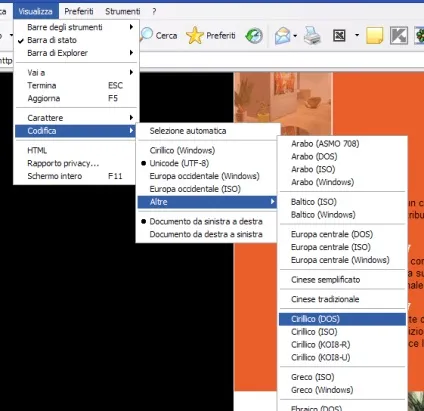Click the history clock toolbar icon
Viewport: 424px width, 411px height.
pos(254,36)
